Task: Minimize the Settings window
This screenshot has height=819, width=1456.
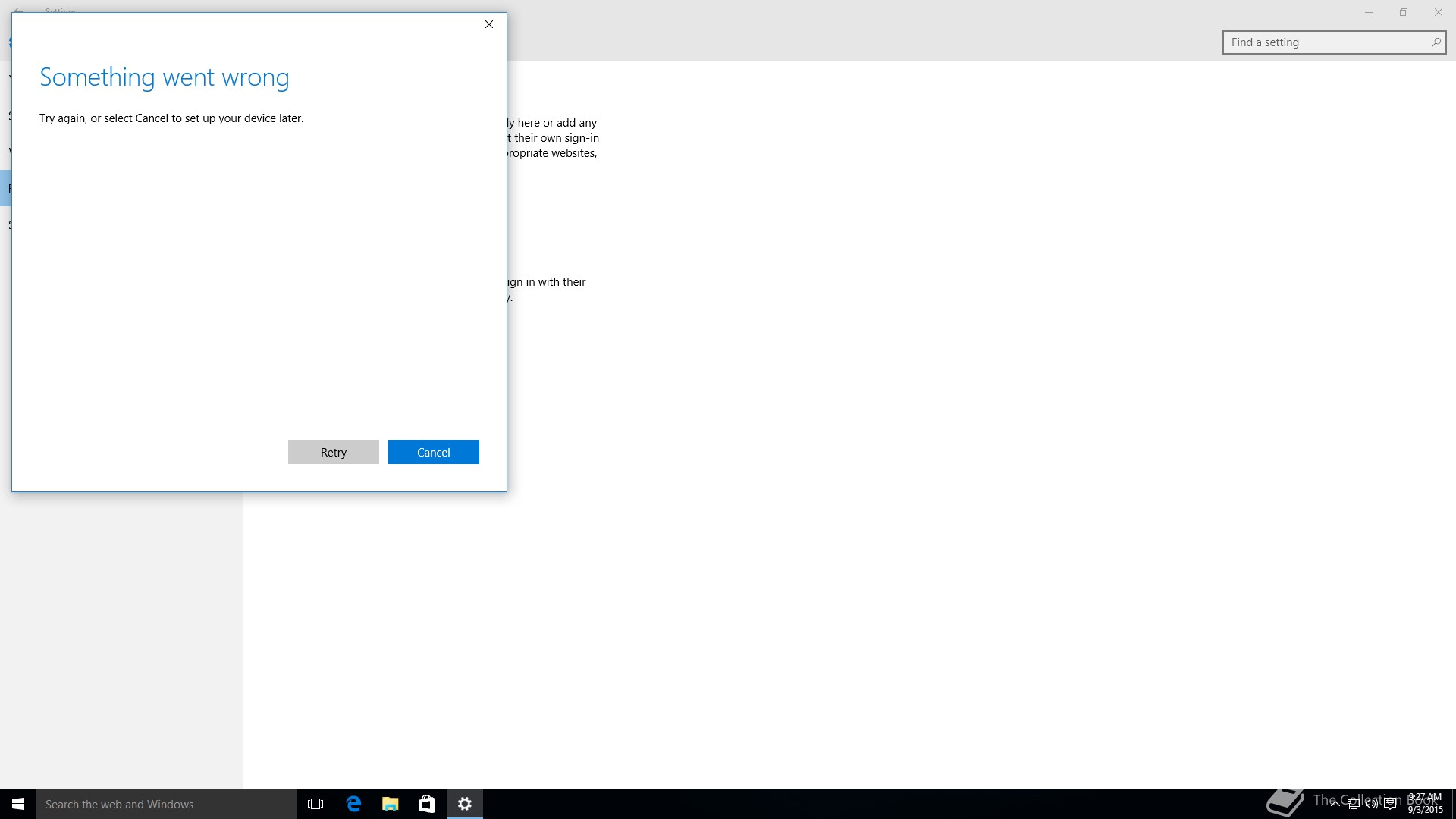Action: point(1369,12)
